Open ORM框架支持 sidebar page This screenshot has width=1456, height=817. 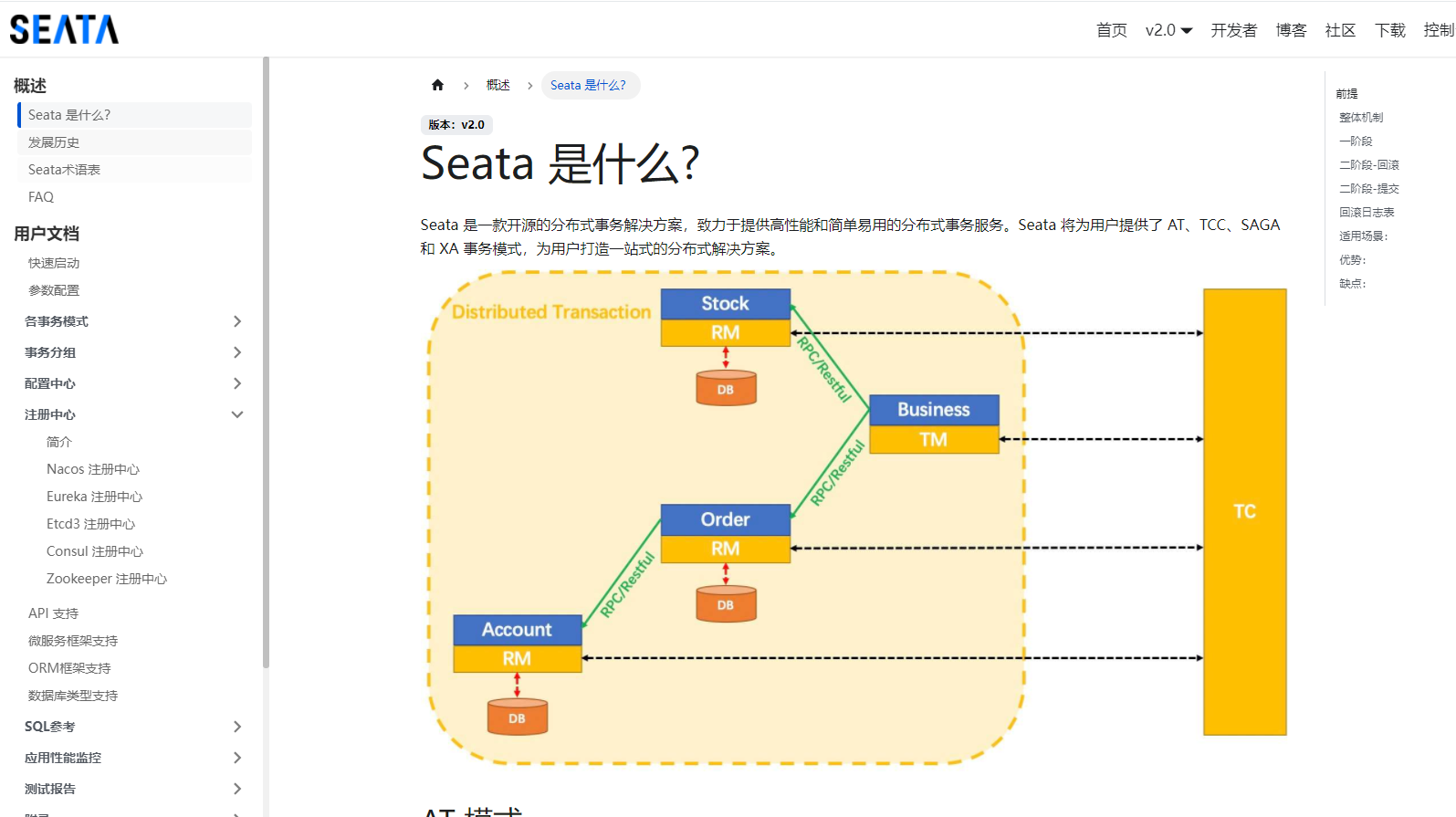coord(69,668)
